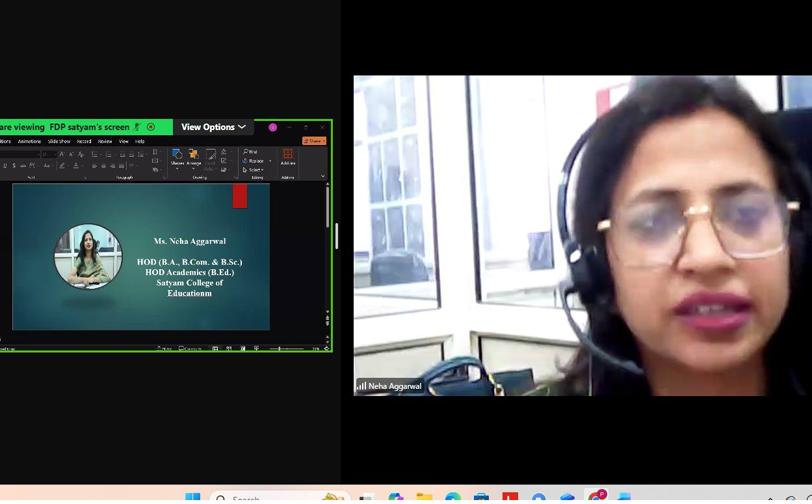Image resolution: width=812 pixels, height=504 pixels.
Task: Click the purple account circle in title bar
Action: coord(272,128)
